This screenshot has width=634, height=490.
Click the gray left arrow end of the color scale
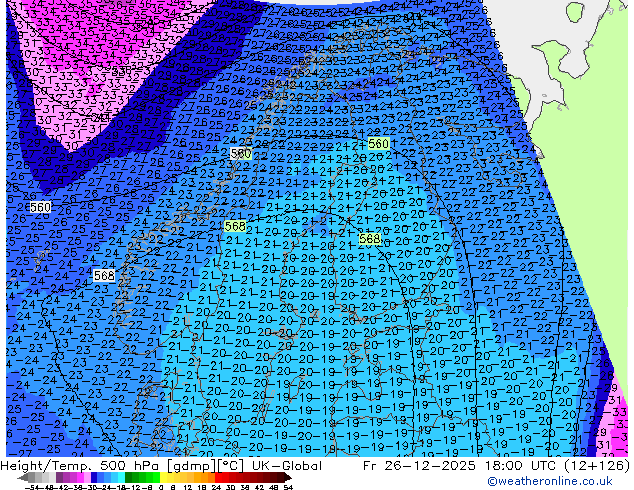[x=23, y=477]
